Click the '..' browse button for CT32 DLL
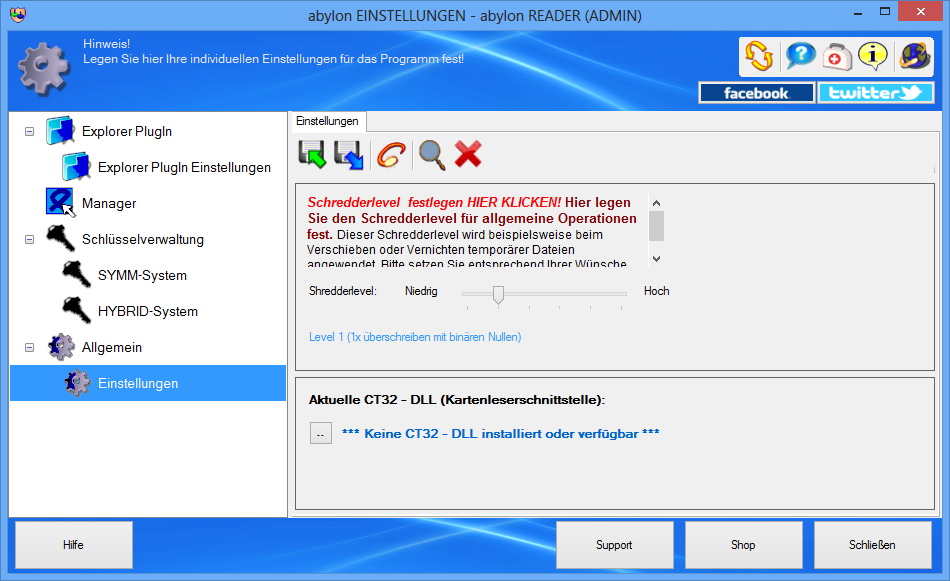The width and height of the screenshot is (950, 581). click(321, 433)
